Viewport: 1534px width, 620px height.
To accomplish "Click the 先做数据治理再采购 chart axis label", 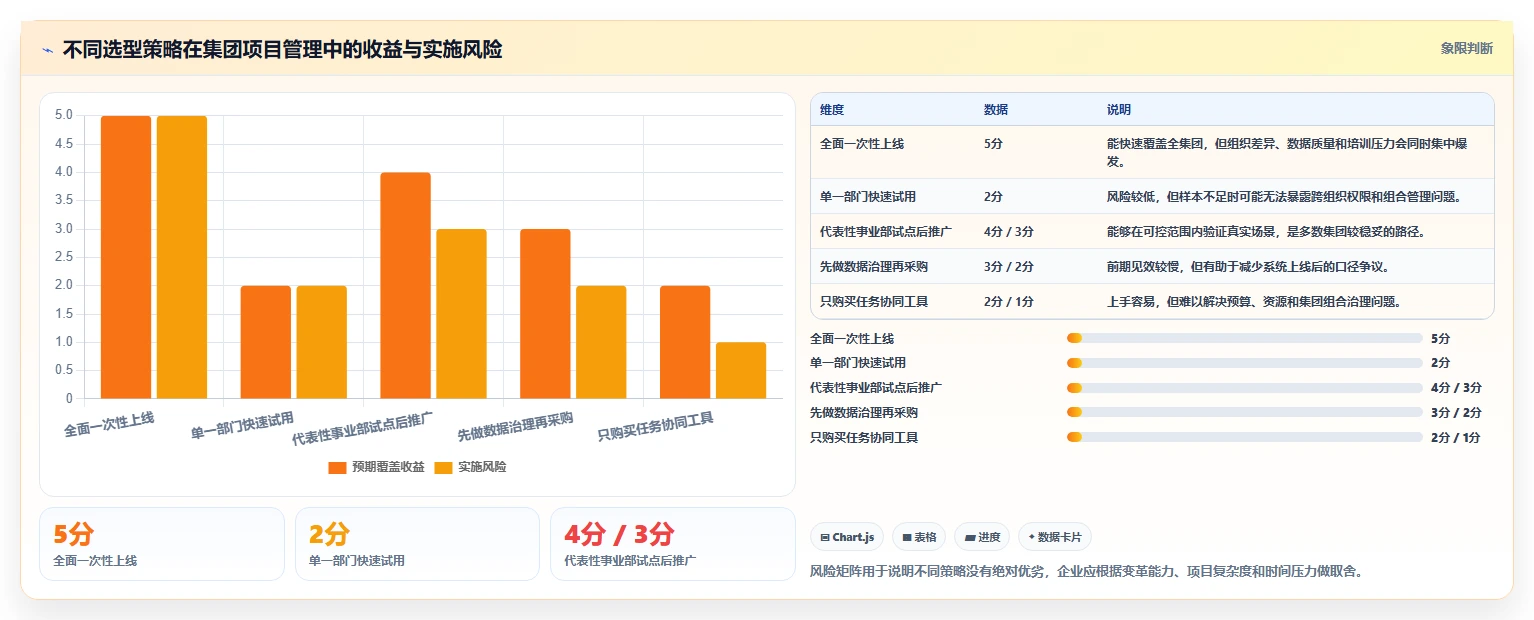I will pos(516,427).
